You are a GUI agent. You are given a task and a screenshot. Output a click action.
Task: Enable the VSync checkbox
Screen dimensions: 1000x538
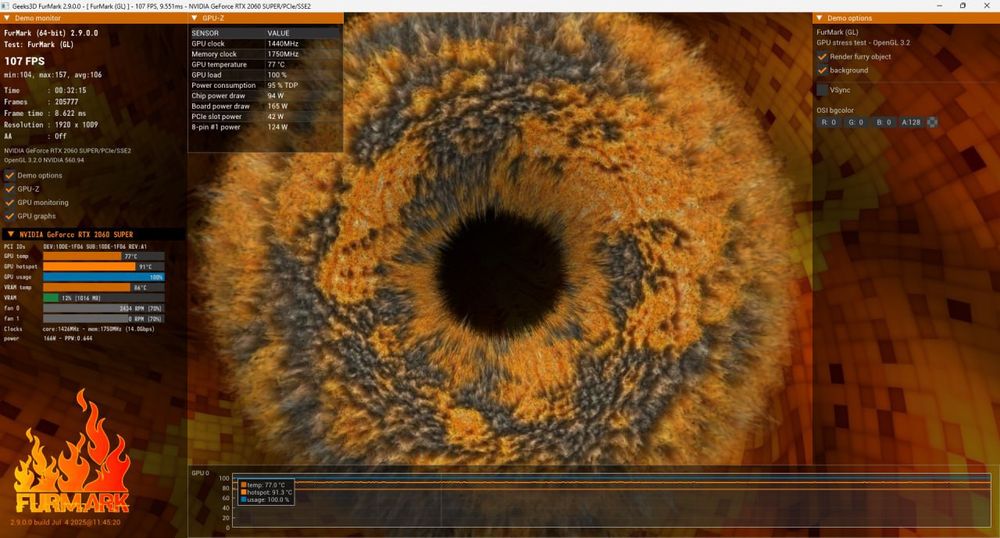[822, 90]
